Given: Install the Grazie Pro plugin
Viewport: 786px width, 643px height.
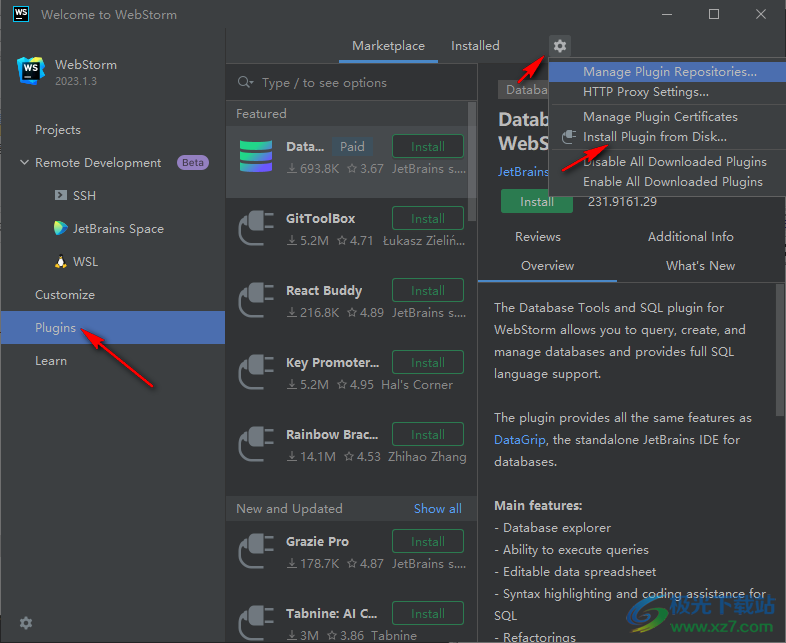Looking at the screenshot, I should 428,541.
